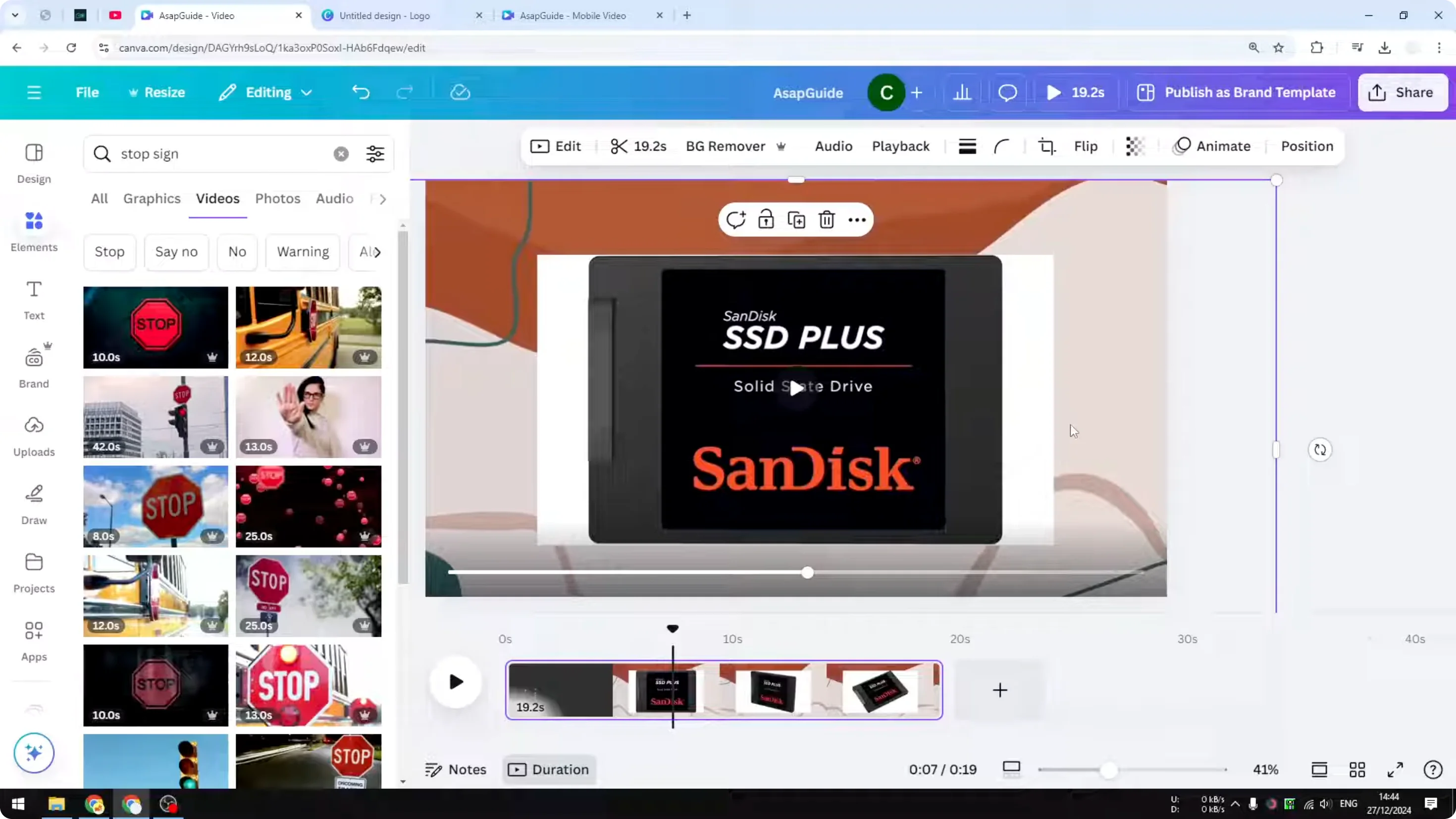Undo the last action

[361, 92]
